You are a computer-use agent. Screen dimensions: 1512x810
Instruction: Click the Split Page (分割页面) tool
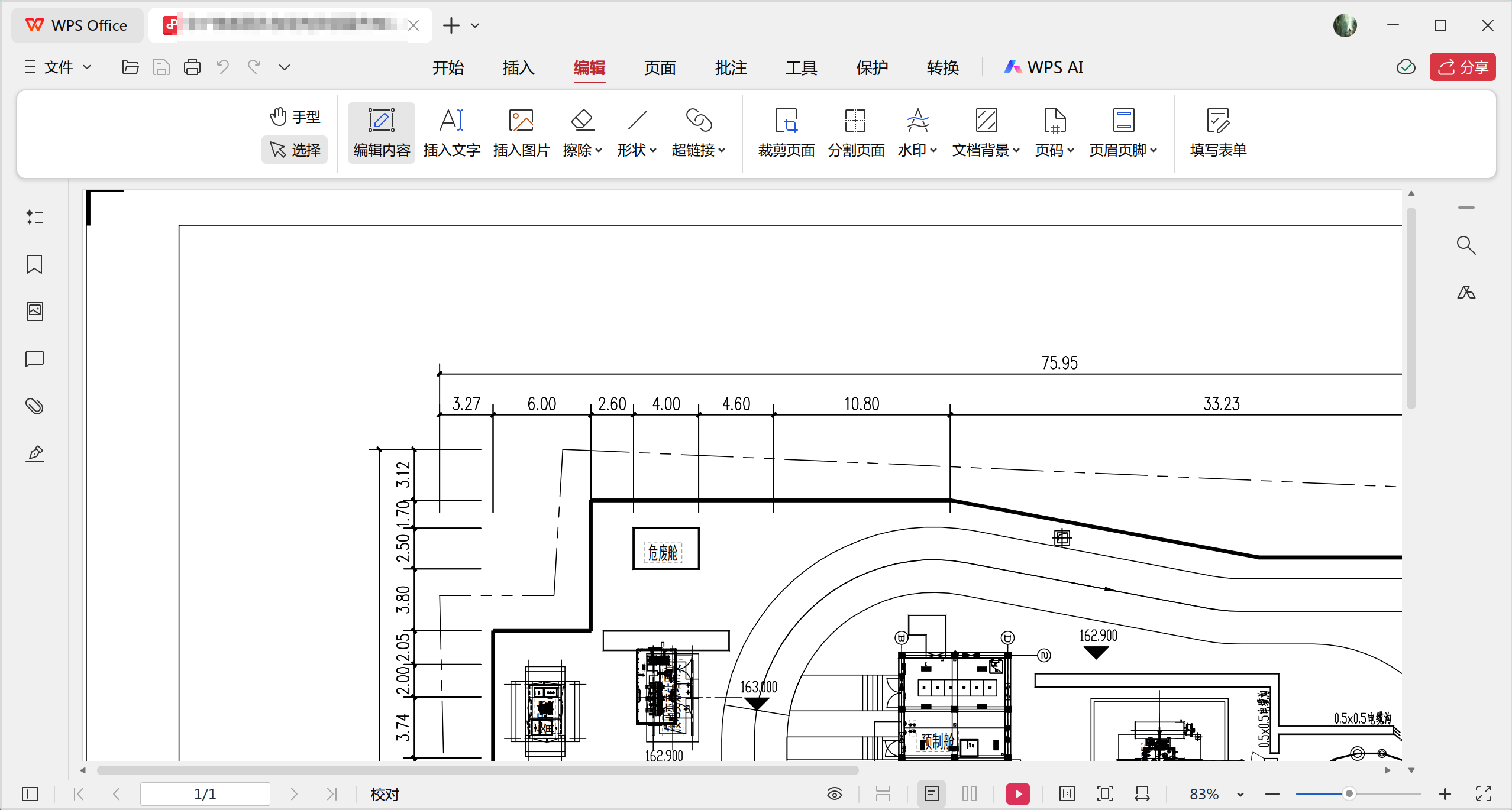tap(856, 133)
